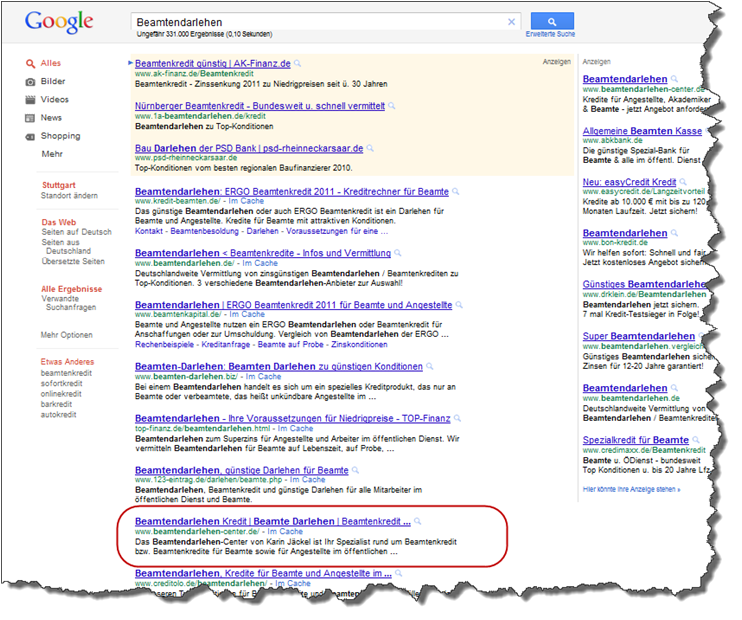Preview icon beside AK-Finanz.de ad
The height and width of the screenshot is (620, 742).
298,63
